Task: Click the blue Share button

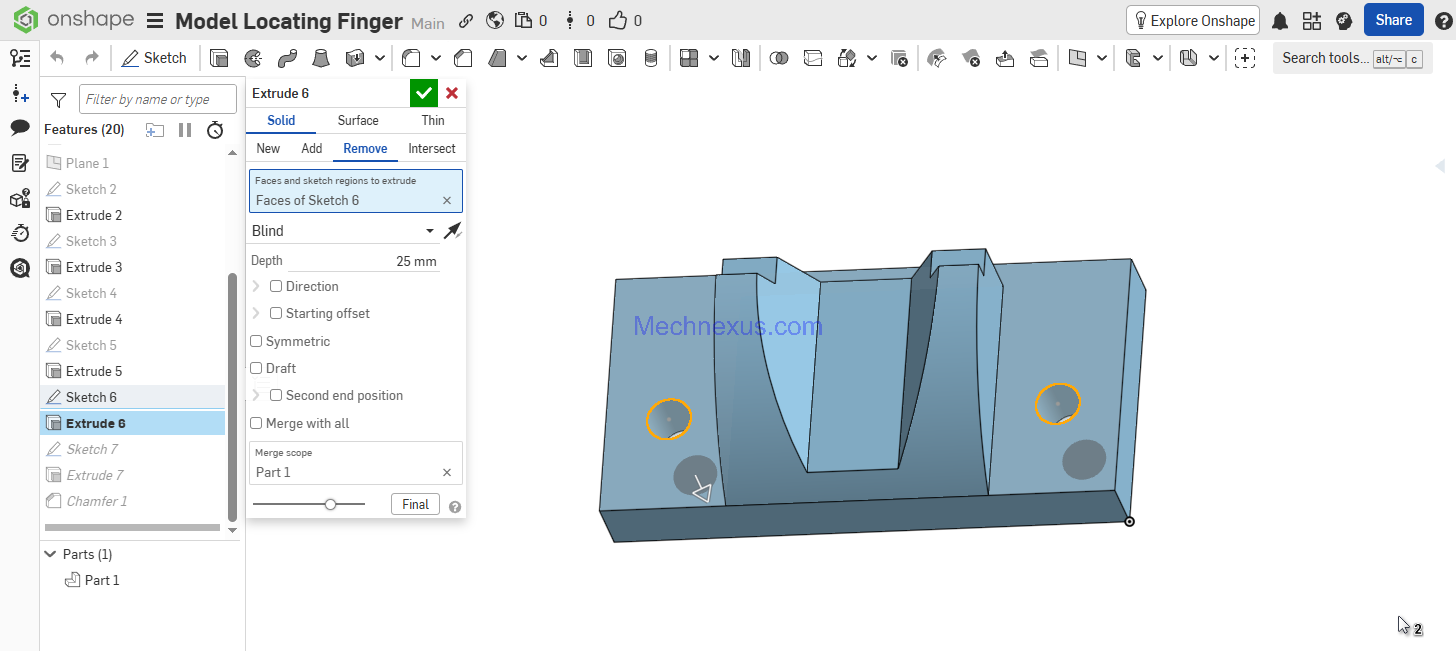Action: 1393,20
